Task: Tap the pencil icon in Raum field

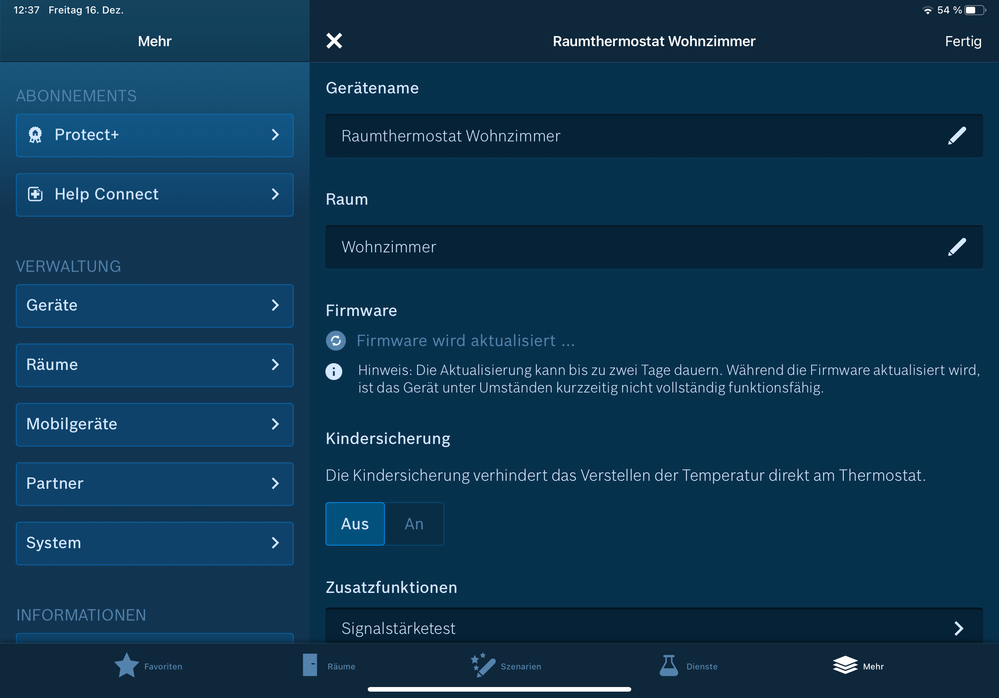Action: coord(956,247)
